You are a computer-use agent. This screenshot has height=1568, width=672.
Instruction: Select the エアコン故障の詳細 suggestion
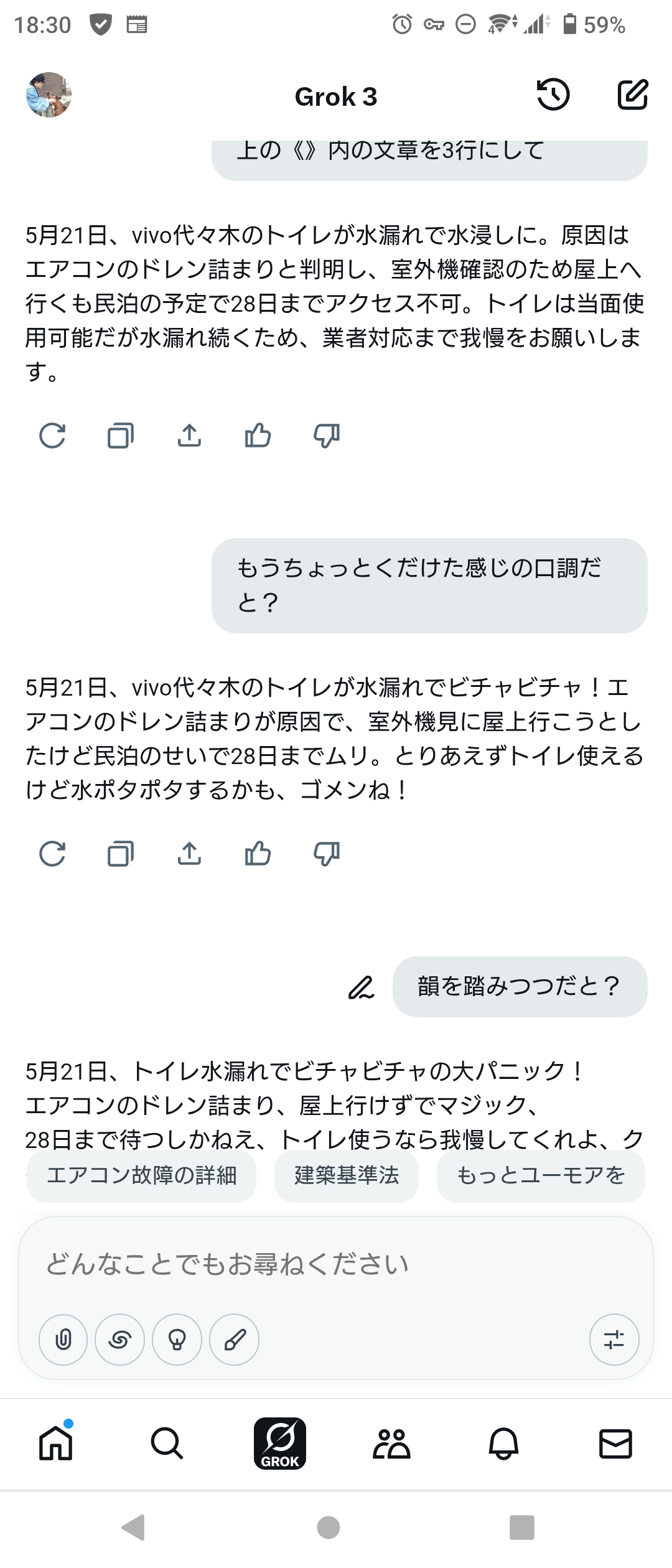pos(141,1175)
